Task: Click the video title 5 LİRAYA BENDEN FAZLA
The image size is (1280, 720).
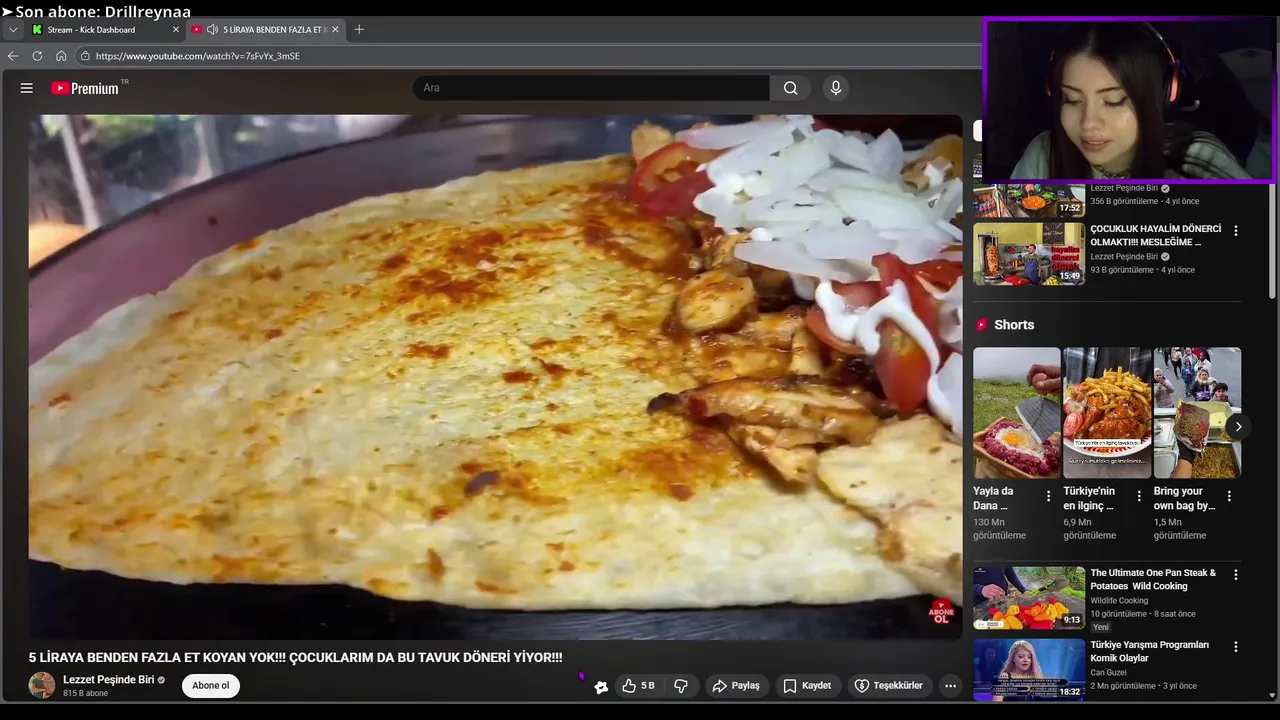Action: [295, 658]
